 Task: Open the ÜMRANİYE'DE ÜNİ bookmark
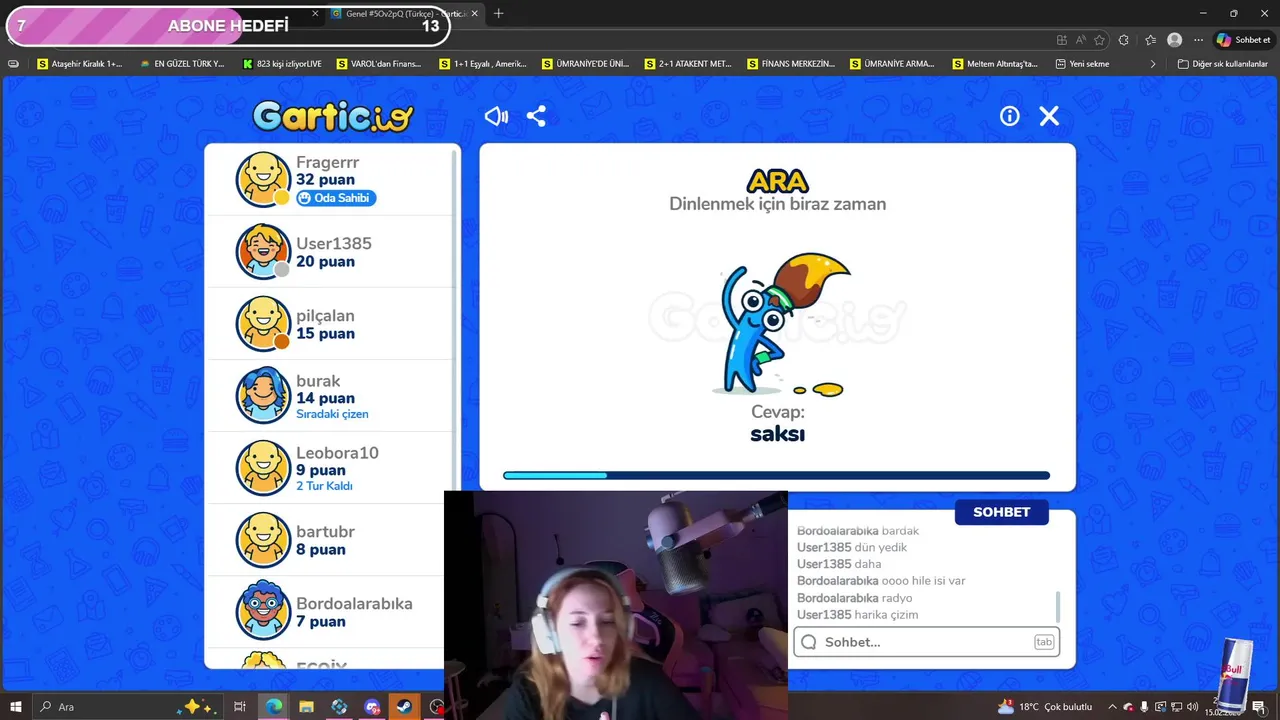(585, 63)
